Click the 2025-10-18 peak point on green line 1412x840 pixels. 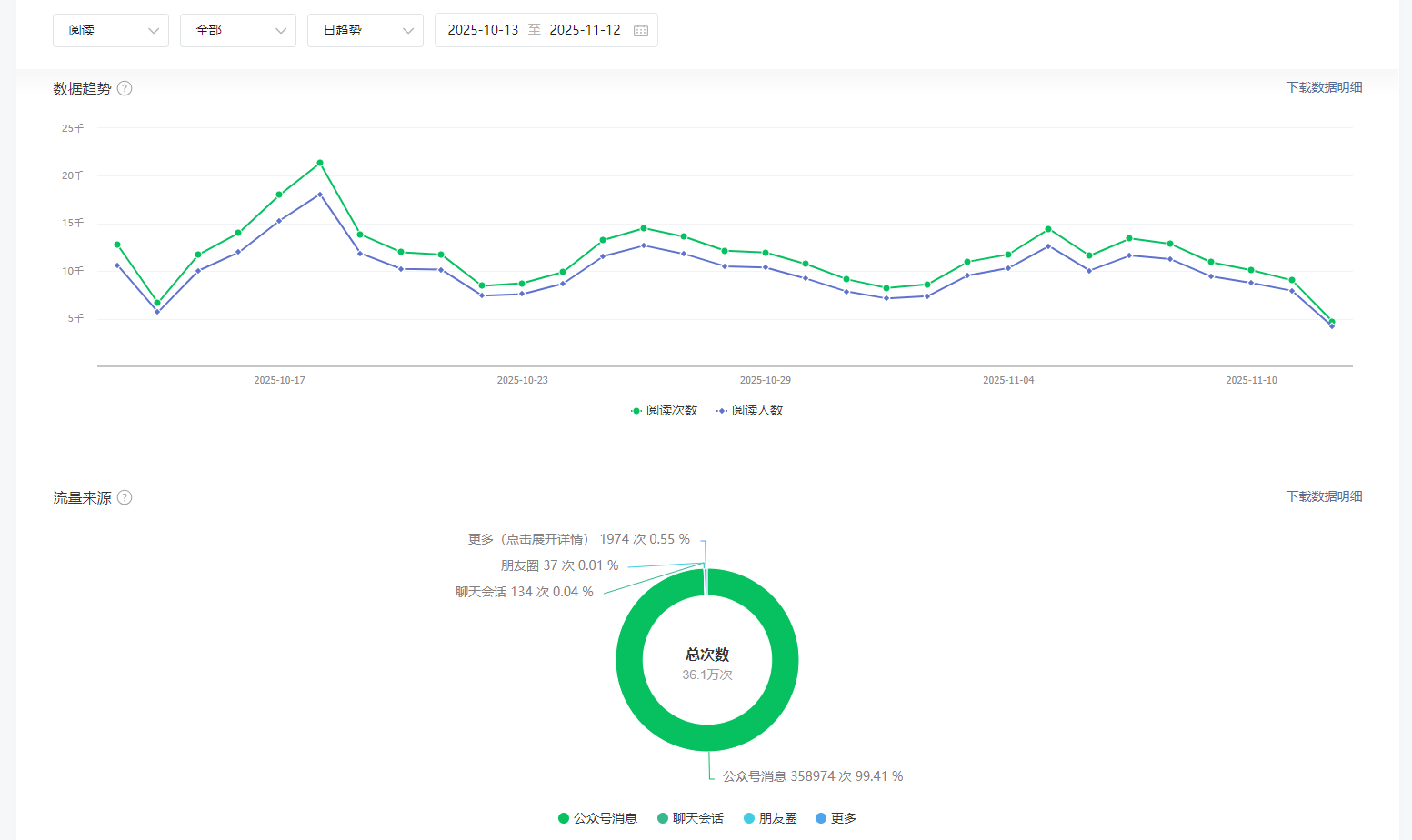(x=320, y=163)
